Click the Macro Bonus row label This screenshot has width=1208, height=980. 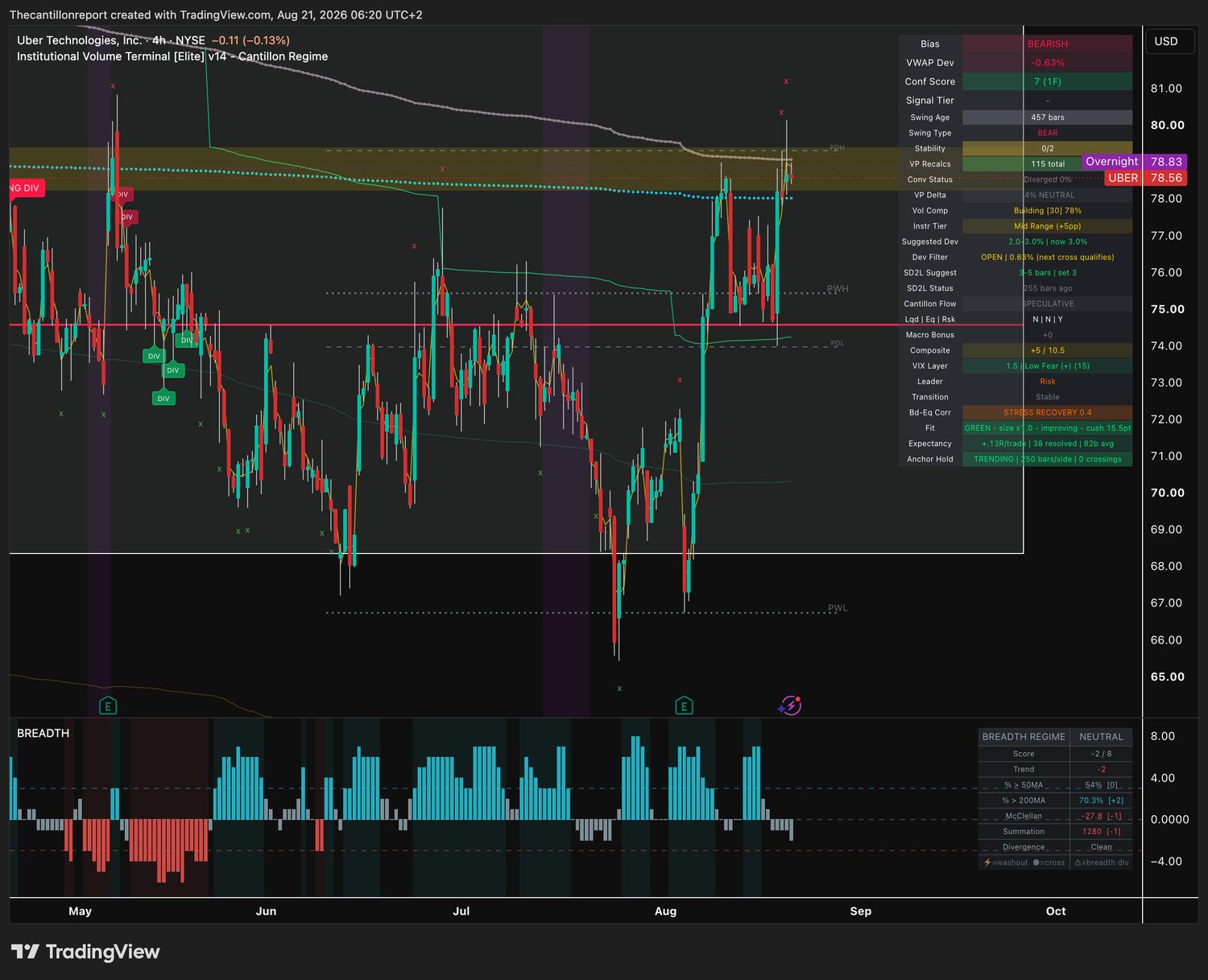pos(930,335)
